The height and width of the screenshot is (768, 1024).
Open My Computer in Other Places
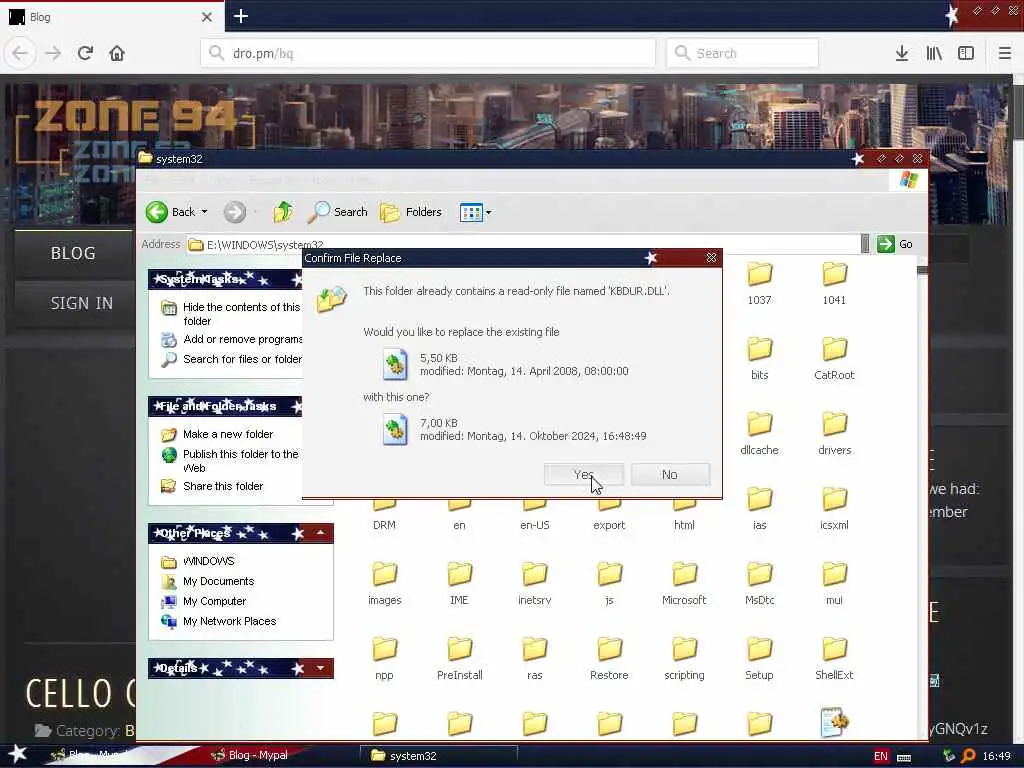(204, 601)
